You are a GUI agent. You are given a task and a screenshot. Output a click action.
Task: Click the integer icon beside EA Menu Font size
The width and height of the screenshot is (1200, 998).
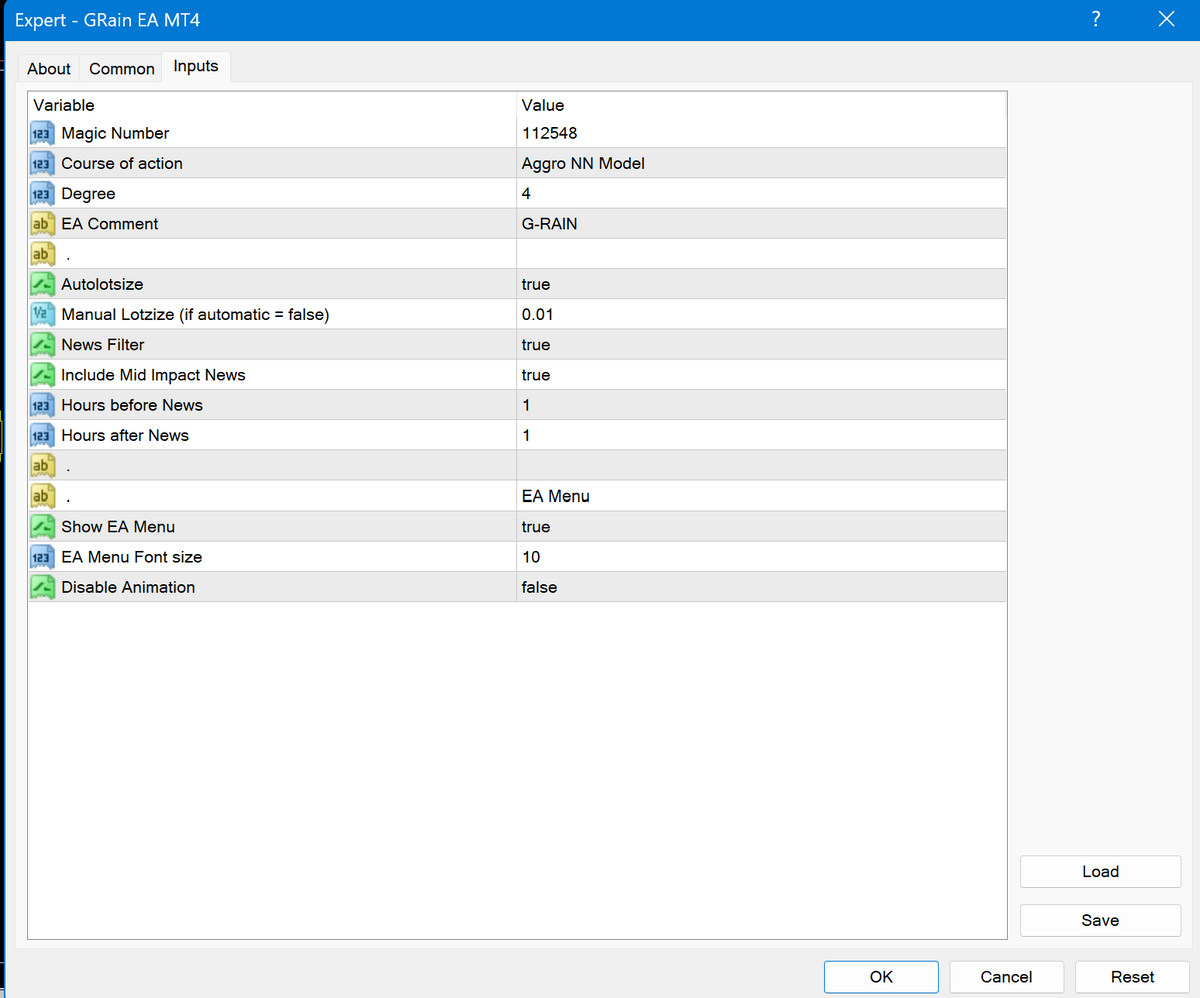tap(42, 557)
